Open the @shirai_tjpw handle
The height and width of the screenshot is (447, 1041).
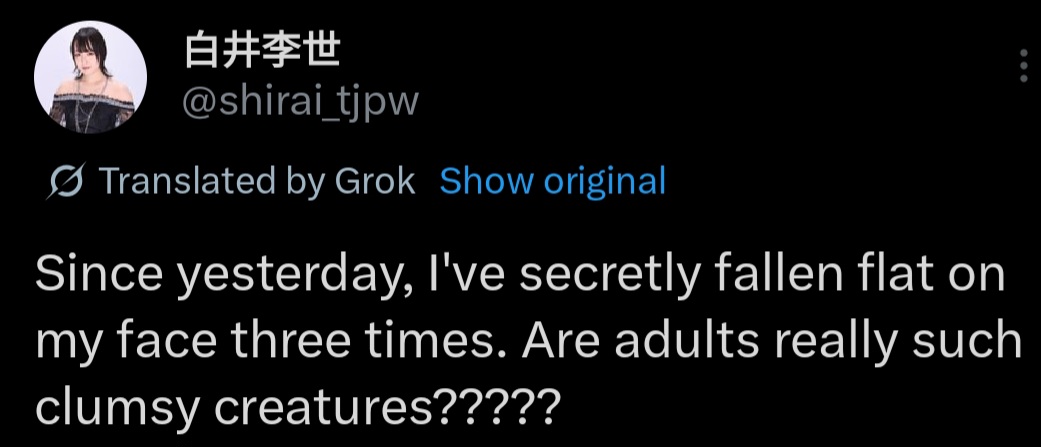pyautogui.click(x=301, y=100)
